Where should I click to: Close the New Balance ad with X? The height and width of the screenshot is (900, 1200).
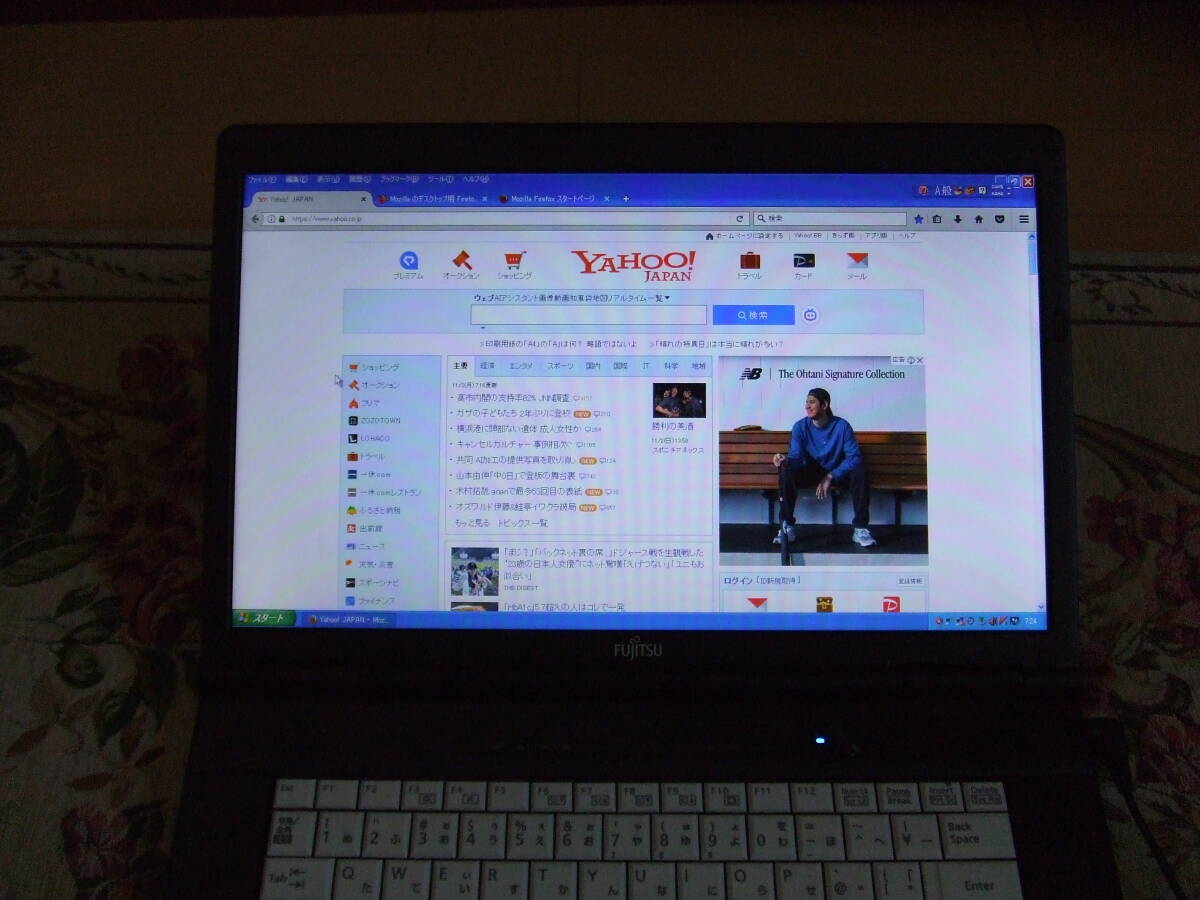point(919,360)
